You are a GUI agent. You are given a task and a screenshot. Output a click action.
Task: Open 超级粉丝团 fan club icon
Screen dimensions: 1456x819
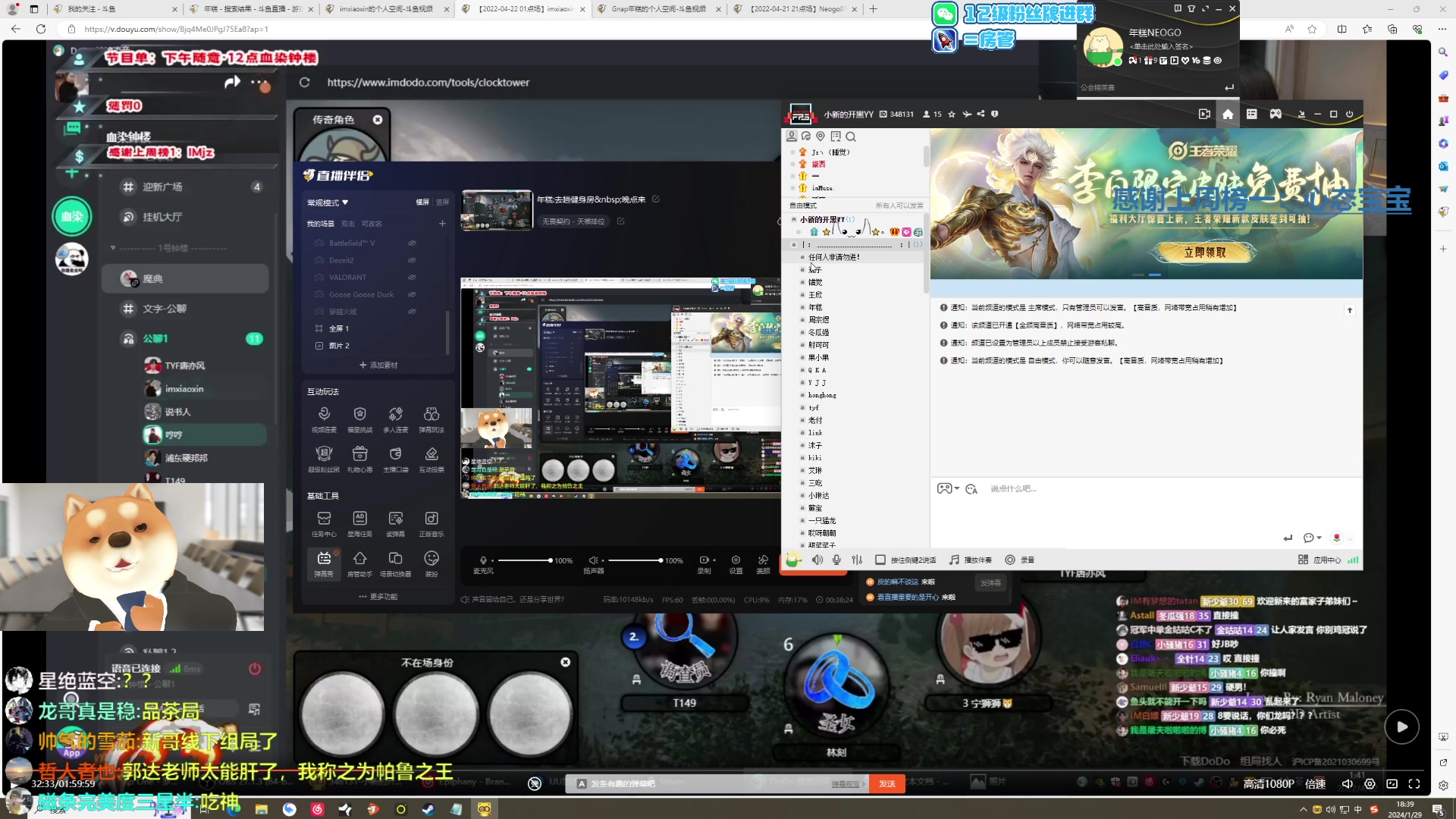324,459
